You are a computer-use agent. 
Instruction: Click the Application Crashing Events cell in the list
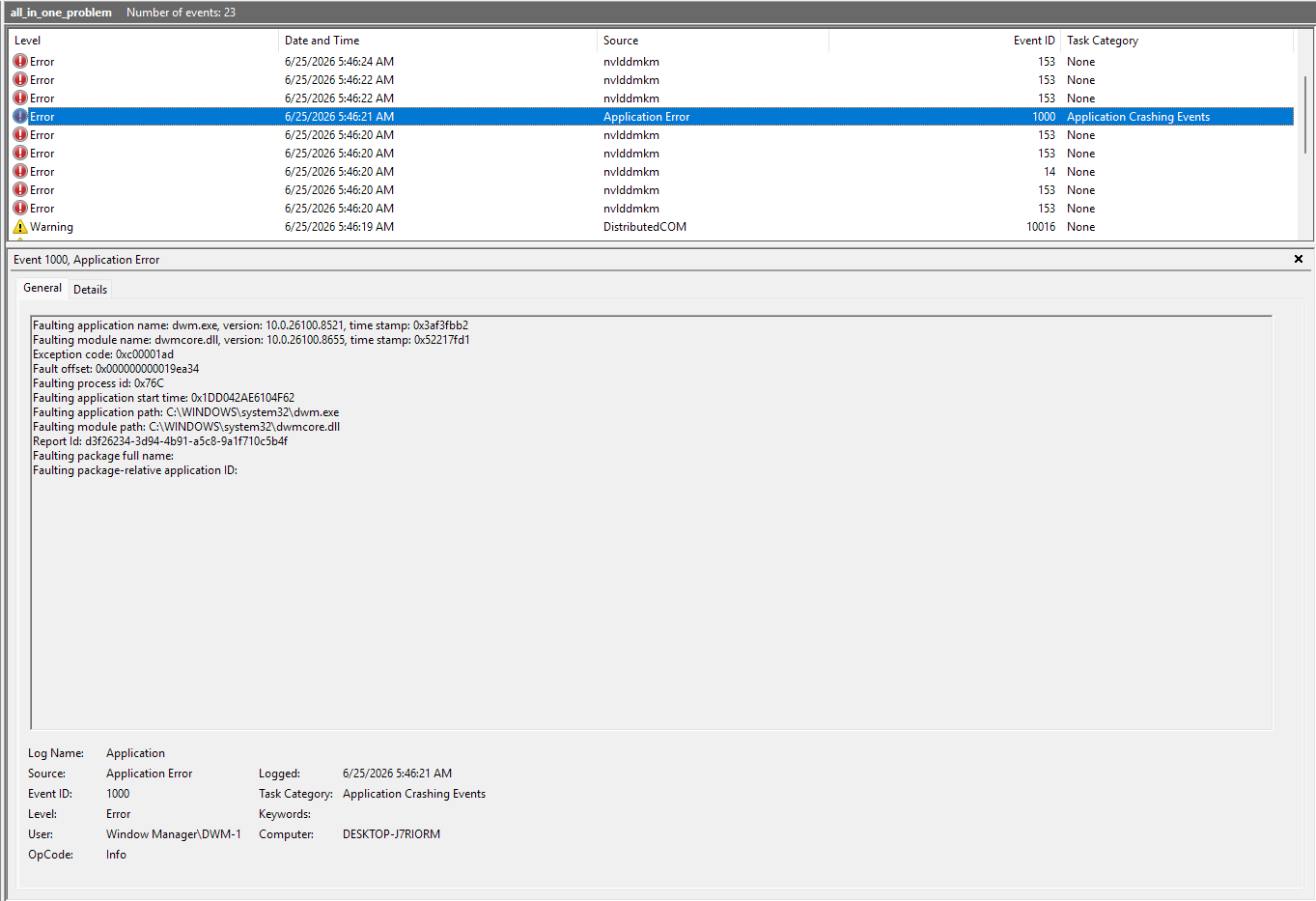1138,117
